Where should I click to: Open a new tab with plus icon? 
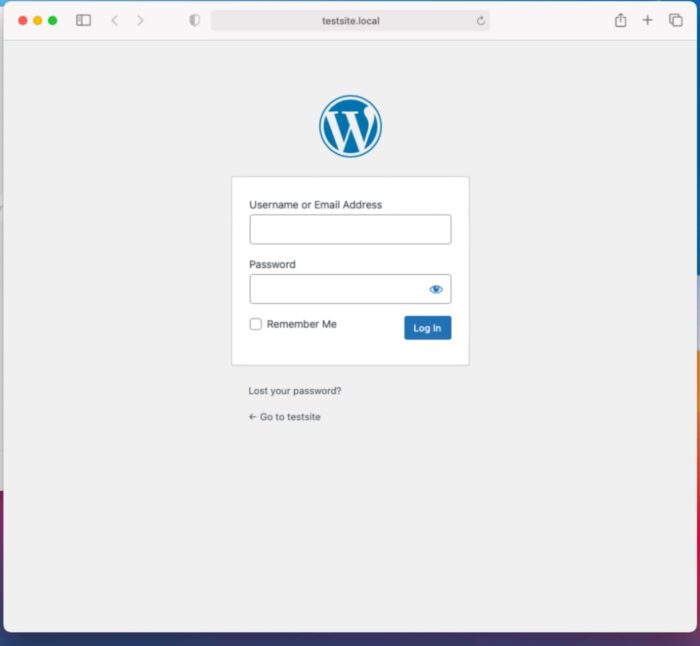[x=647, y=20]
